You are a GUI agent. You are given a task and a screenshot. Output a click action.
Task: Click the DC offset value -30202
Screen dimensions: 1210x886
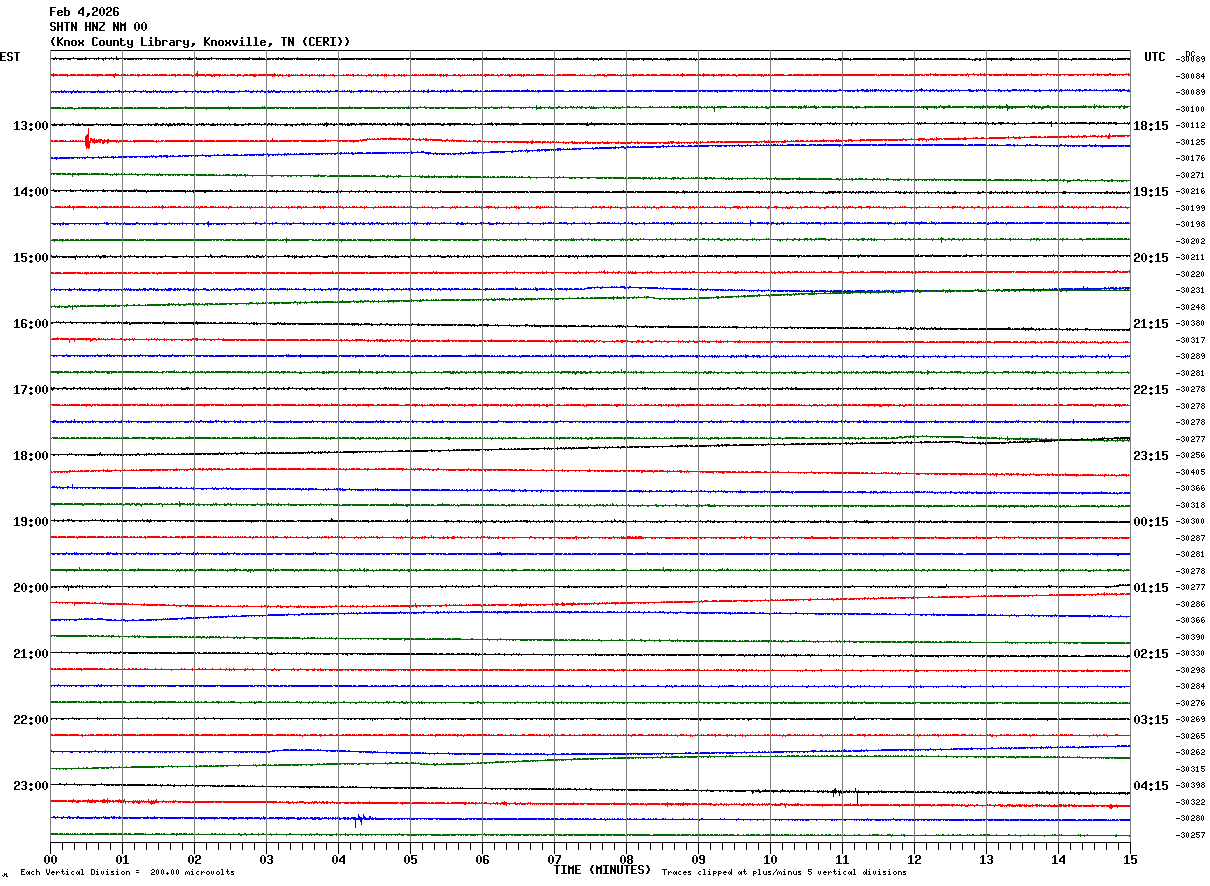coord(1191,241)
